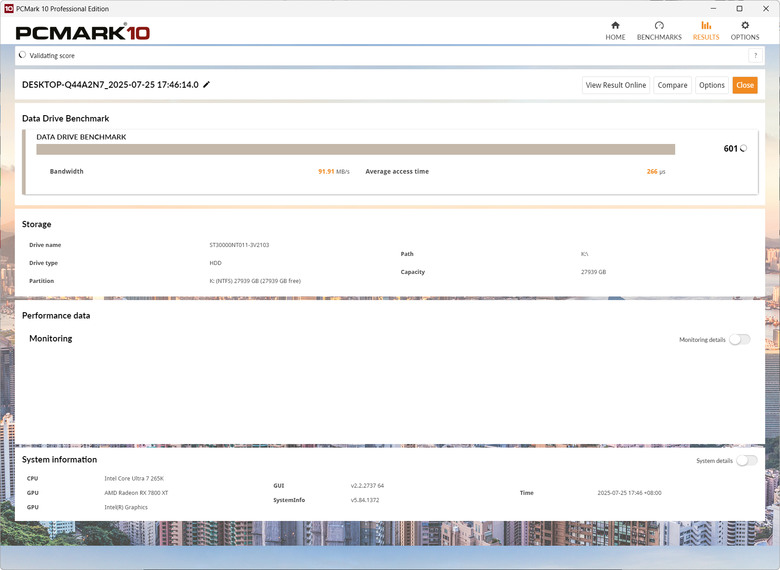Click the Time value 2025-07-25 17:46 +08:00
Image resolution: width=780 pixels, height=570 pixels.
pos(629,493)
